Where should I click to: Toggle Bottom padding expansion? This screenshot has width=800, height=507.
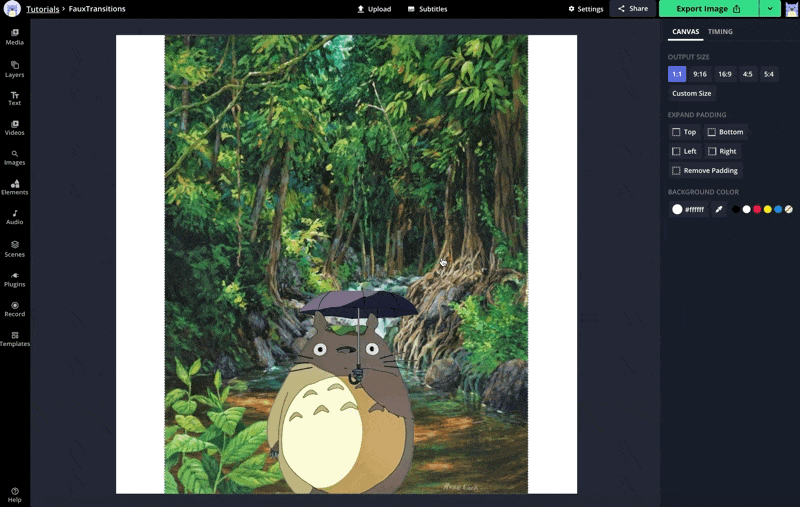pyautogui.click(x=725, y=132)
